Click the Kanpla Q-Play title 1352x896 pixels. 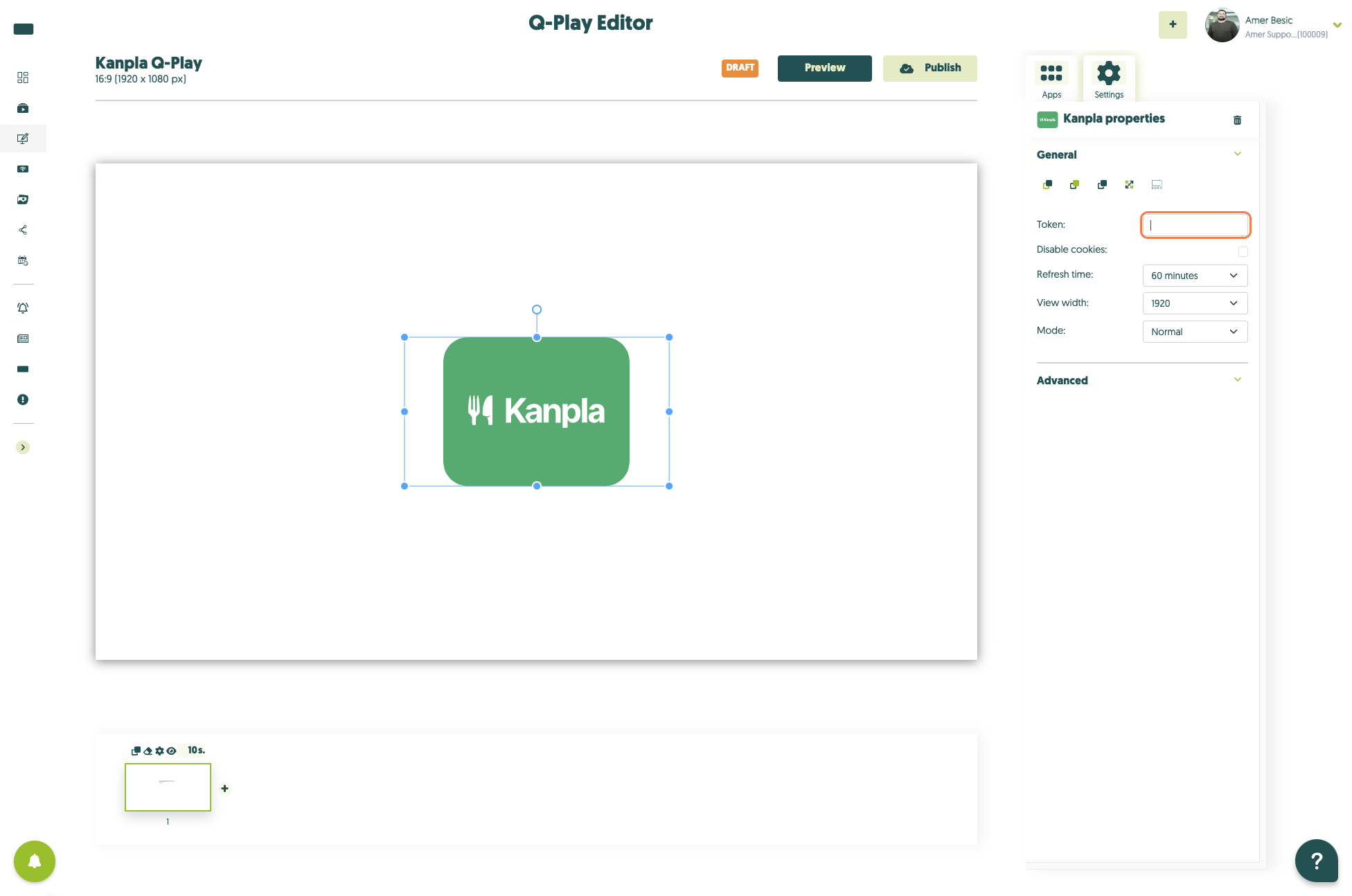[148, 63]
